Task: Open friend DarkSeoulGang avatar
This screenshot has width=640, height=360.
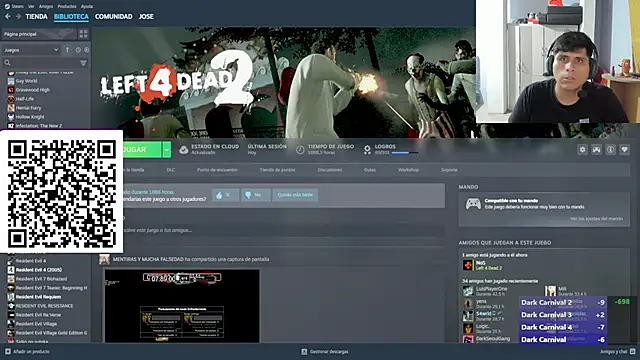Action: pyautogui.click(x=468, y=340)
